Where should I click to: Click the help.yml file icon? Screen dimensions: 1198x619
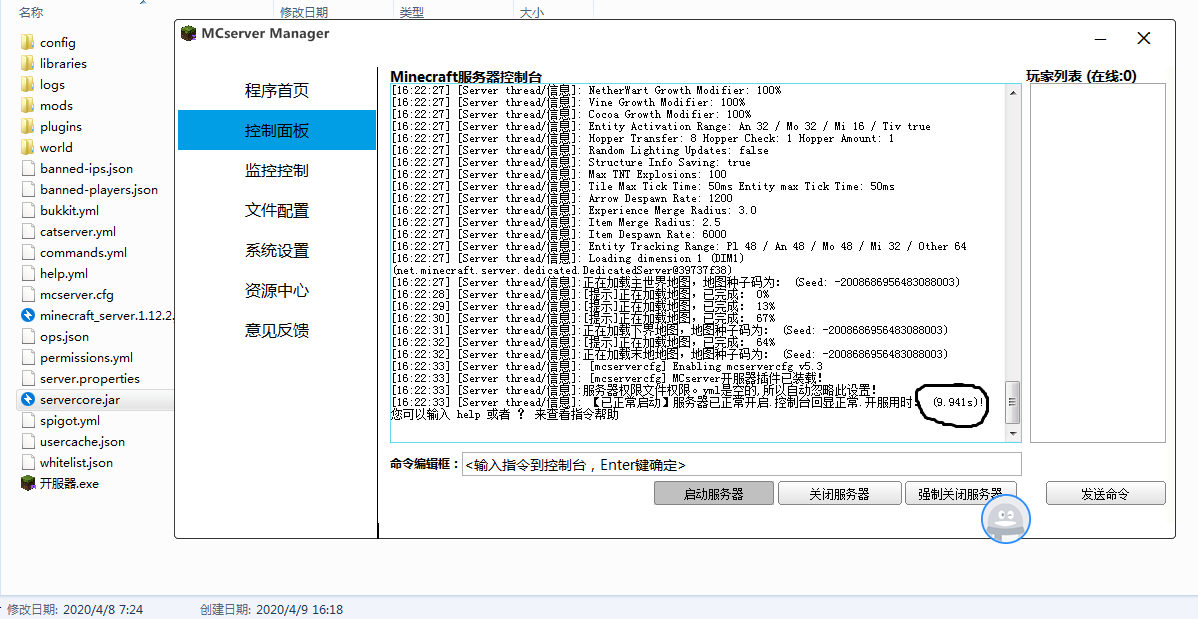click(x=28, y=274)
